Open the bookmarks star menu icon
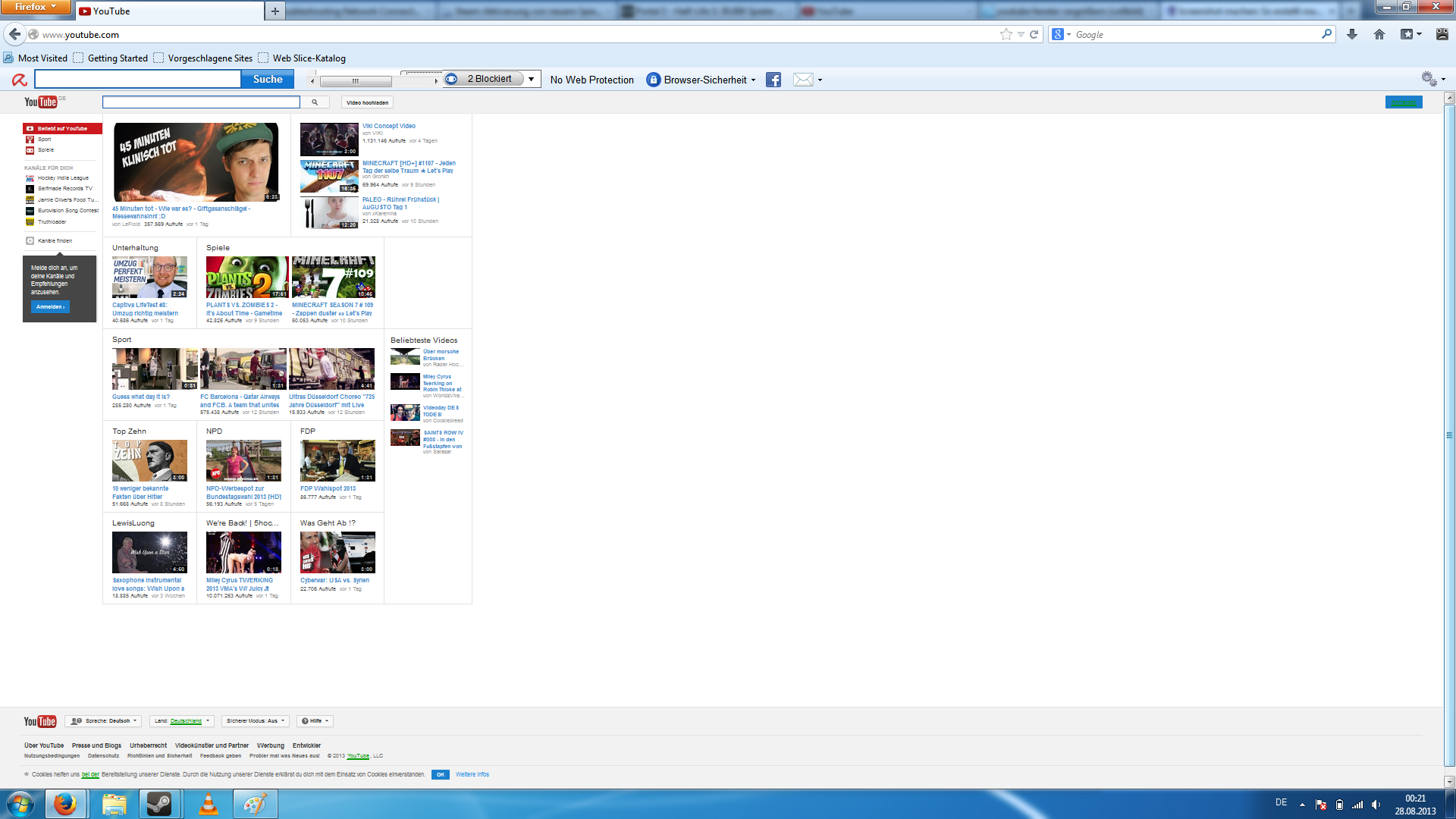1456x819 pixels. point(1407,34)
